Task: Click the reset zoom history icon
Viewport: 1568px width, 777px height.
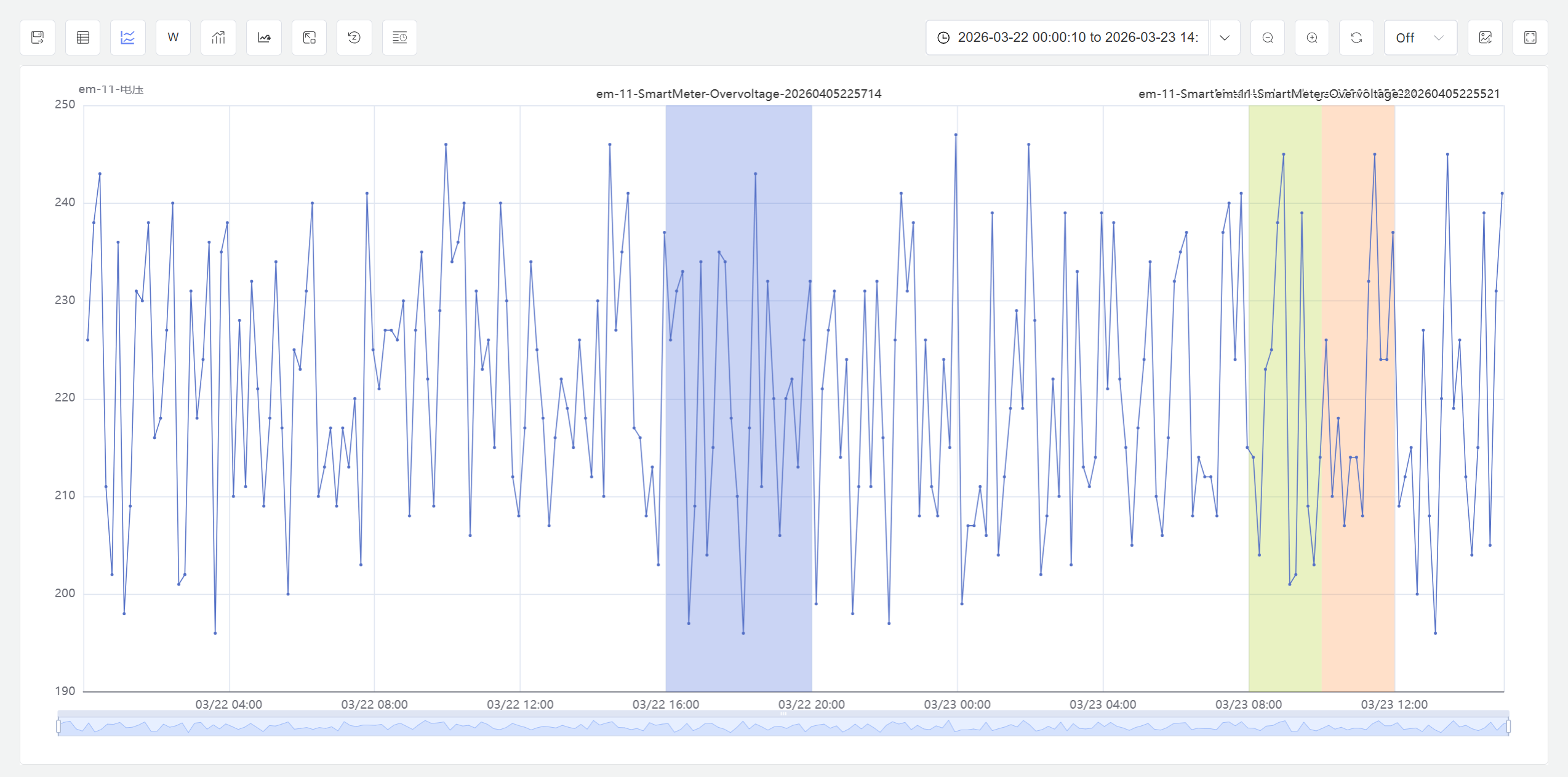Action: pyautogui.click(x=354, y=38)
